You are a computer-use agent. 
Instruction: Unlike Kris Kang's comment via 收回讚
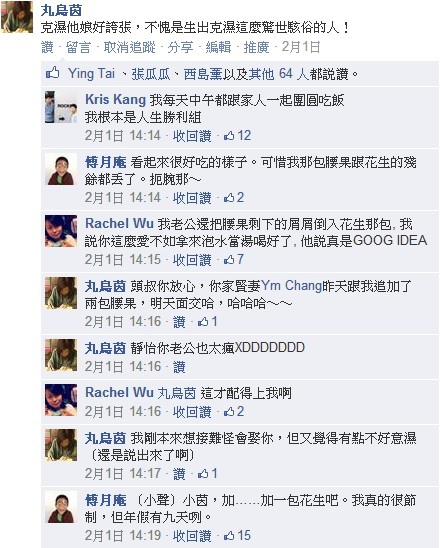192,136
